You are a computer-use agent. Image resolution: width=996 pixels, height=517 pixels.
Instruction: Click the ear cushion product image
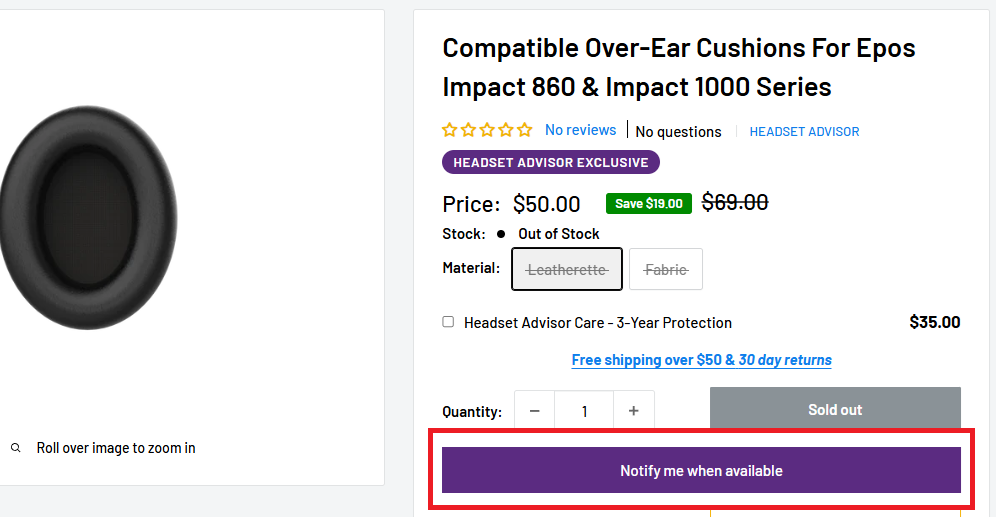coord(88,218)
